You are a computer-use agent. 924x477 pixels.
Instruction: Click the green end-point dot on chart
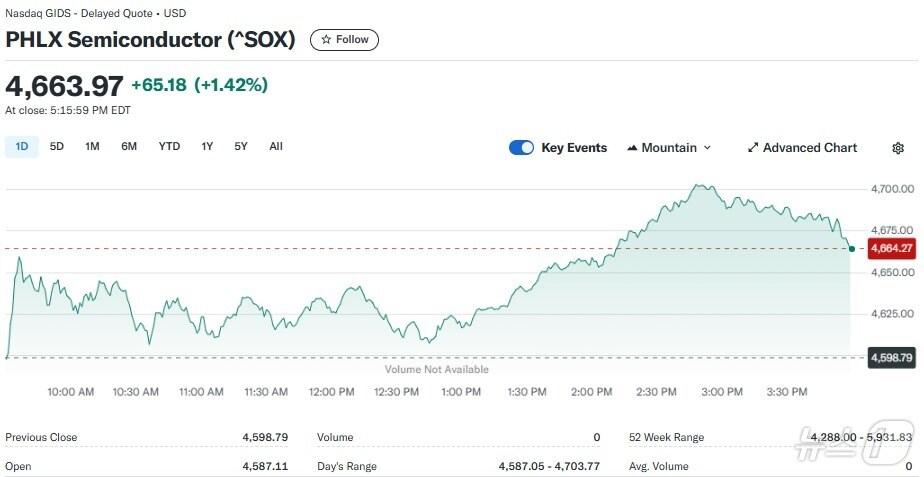851,248
